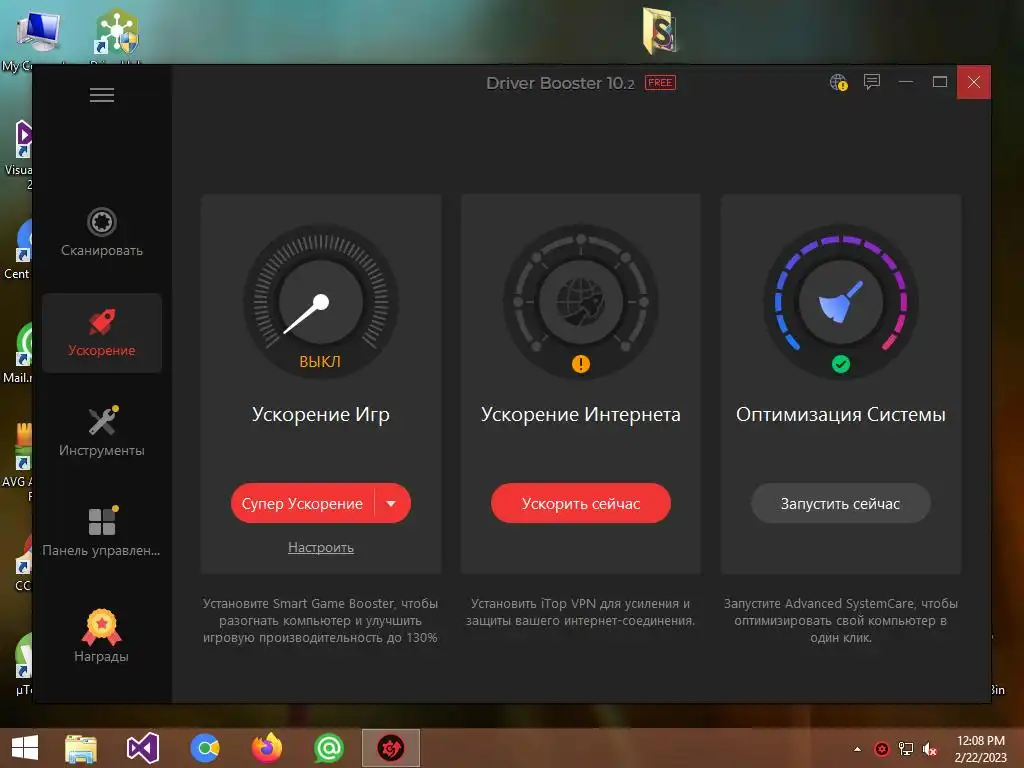Click the ВЫКЛ status label
This screenshot has width=1024, height=768.
[x=320, y=362]
